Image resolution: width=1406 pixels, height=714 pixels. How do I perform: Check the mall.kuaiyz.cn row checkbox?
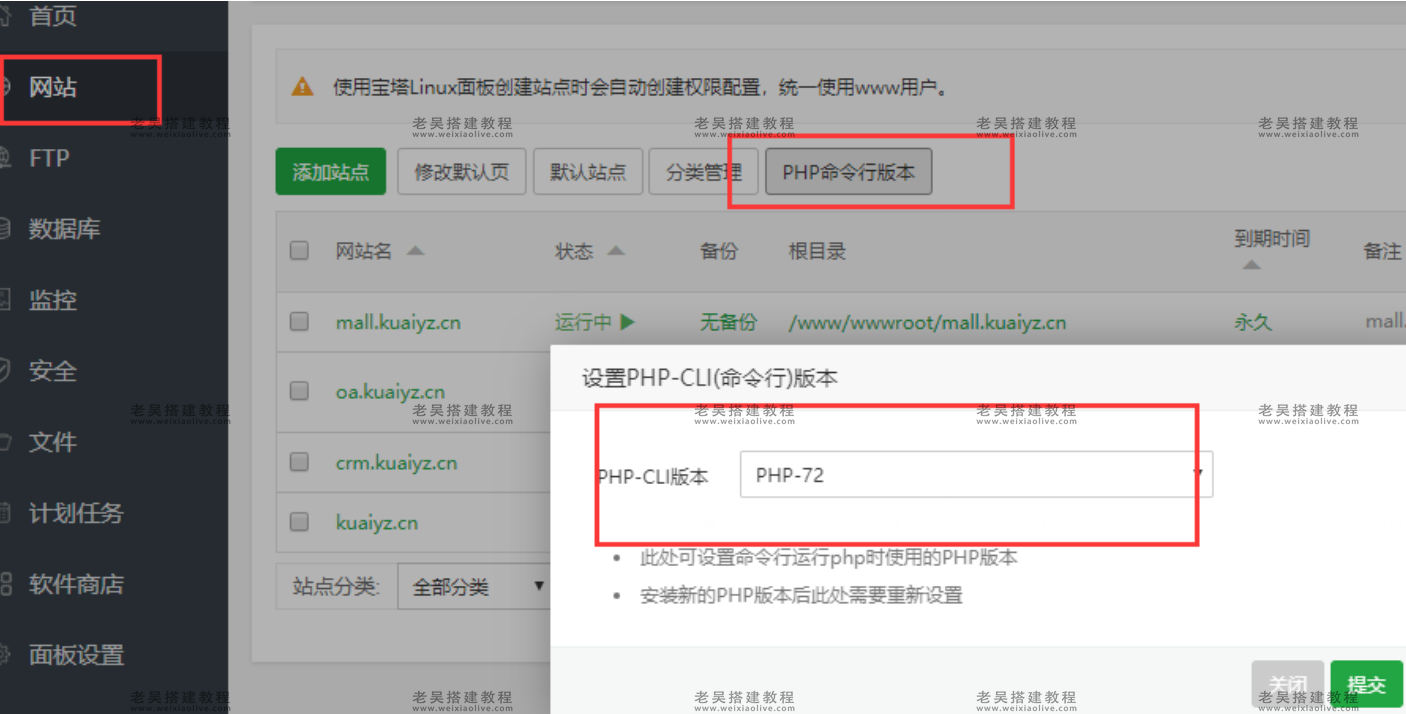(x=298, y=321)
